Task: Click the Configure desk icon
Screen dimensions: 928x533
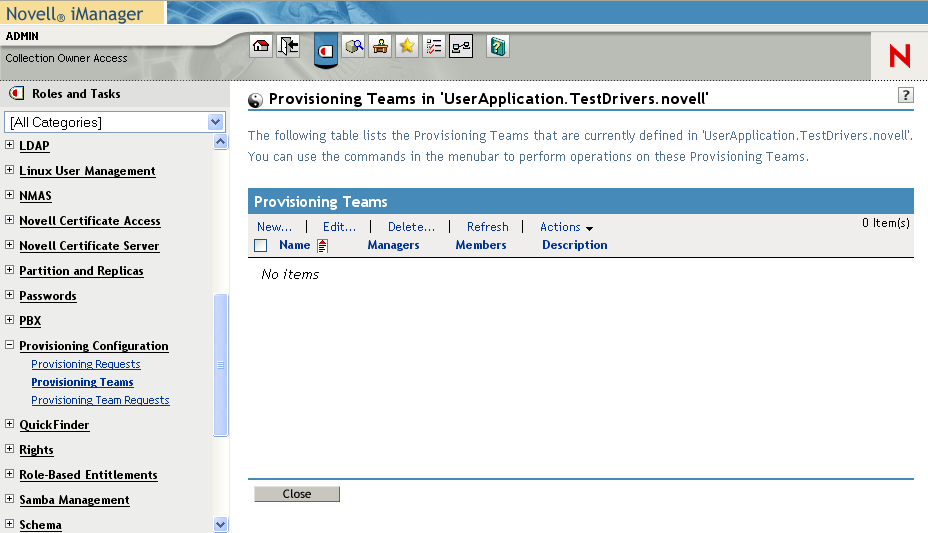Action: 381,46
